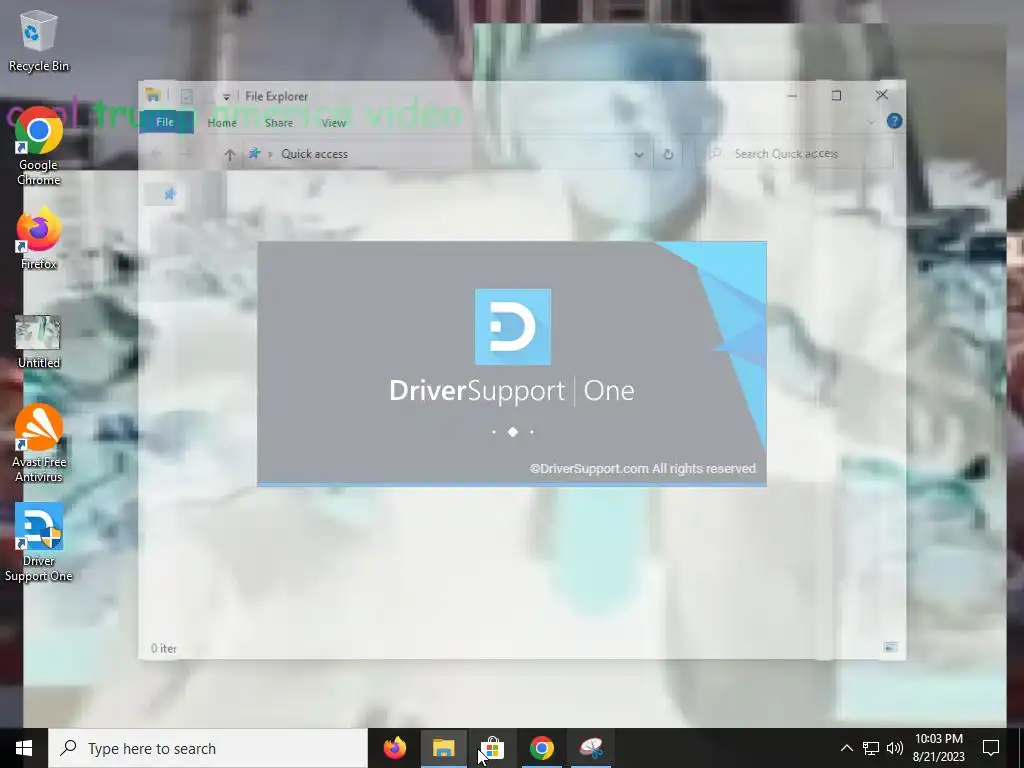This screenshot has height=768, width=1024.
Task: Click the Type here to search box
Action: [x=208, y=748]
